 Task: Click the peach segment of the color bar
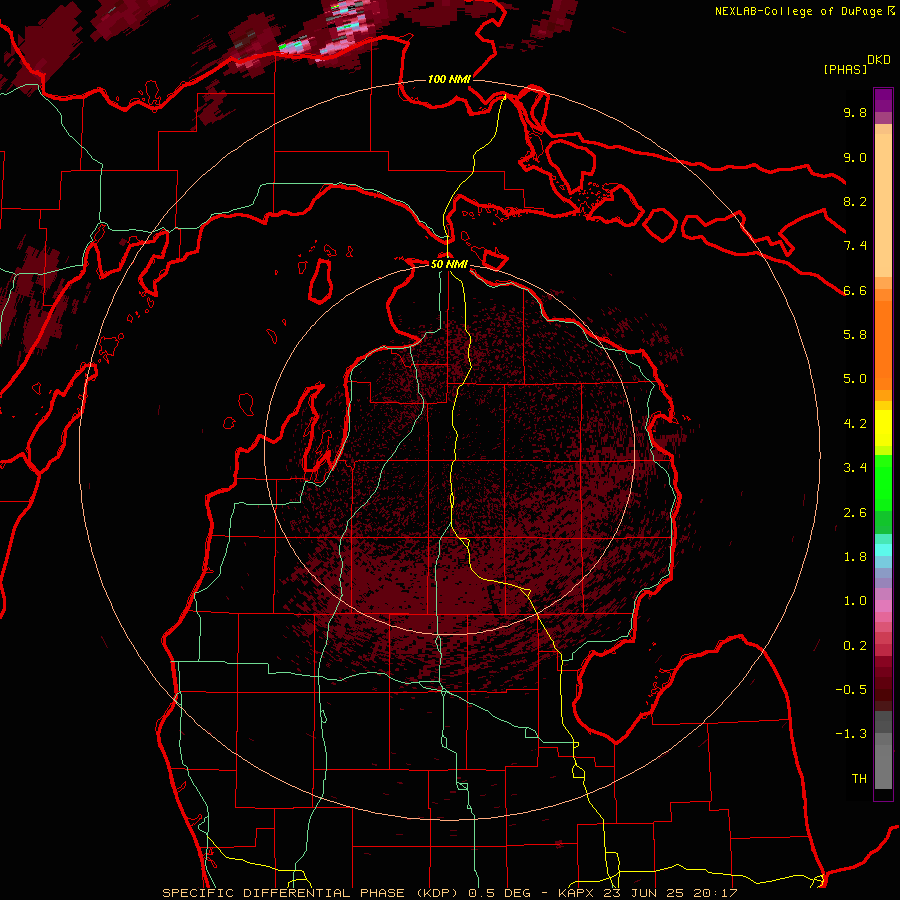pos(883,205)
